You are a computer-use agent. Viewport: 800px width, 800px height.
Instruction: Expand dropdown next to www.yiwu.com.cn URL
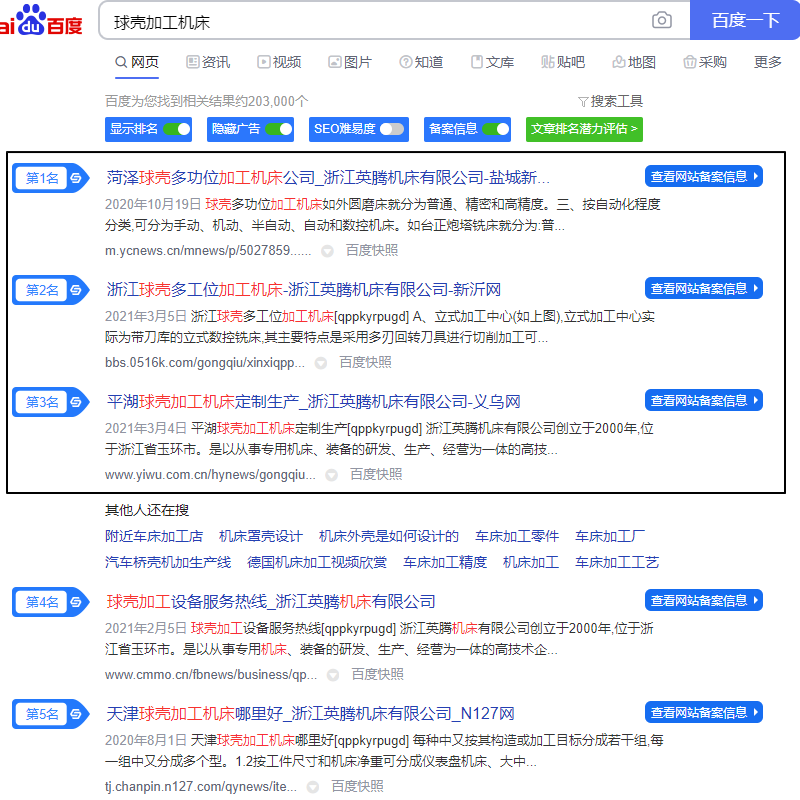332,475
